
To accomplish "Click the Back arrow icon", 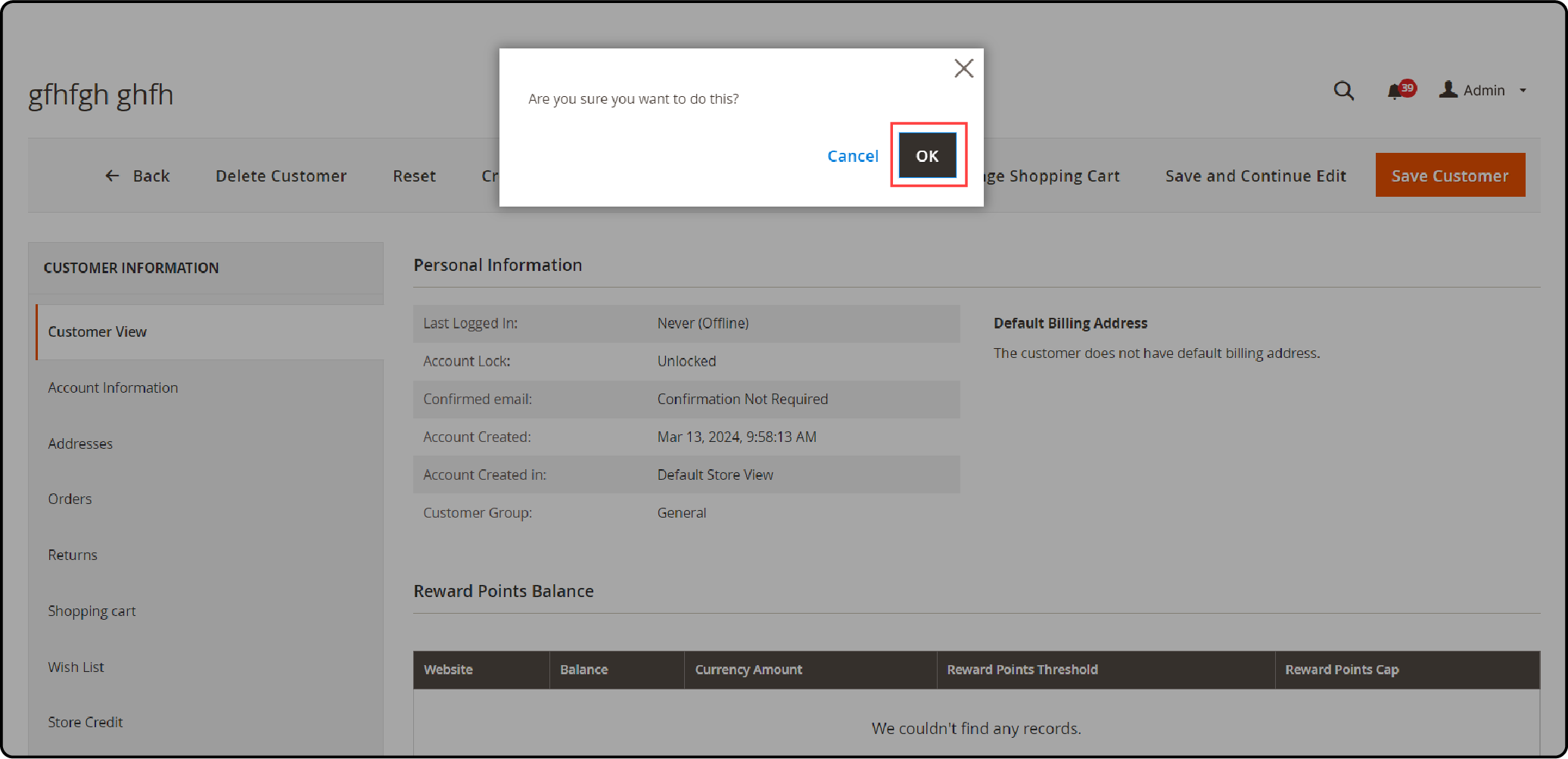I will [112, 176].
